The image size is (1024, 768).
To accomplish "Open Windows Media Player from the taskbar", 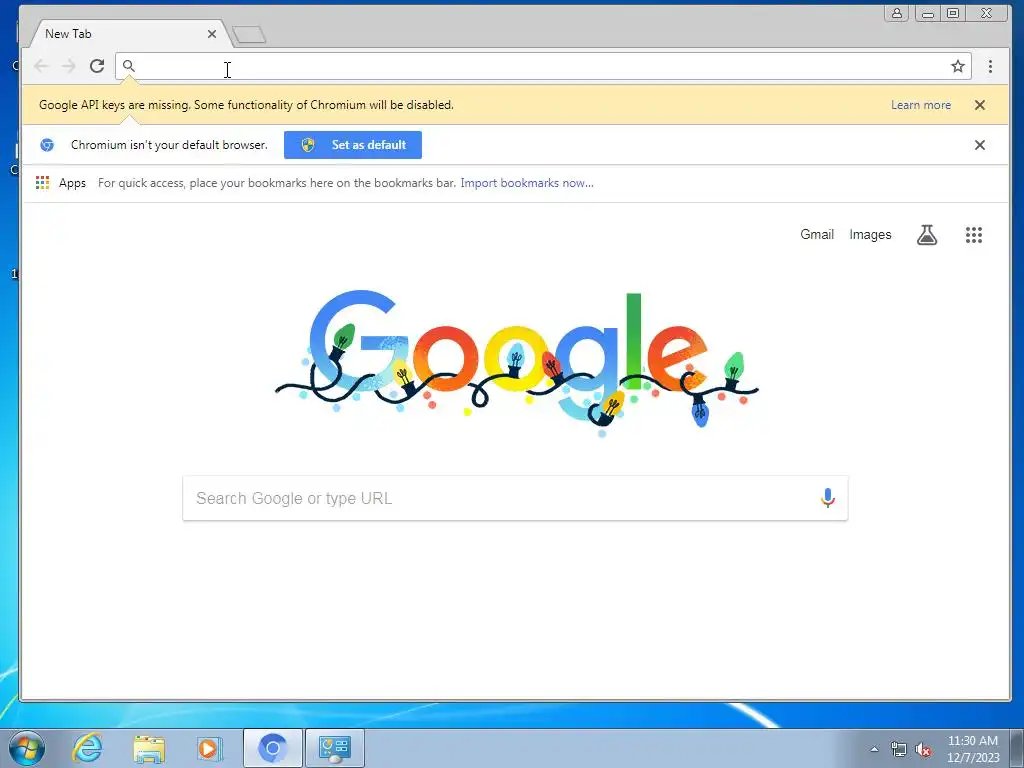I will pyautogui.click(x=210, y=748).
